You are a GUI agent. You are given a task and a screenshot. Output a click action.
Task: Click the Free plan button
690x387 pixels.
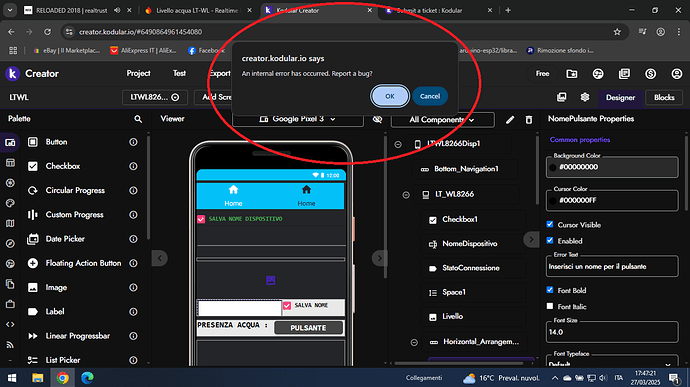pos(542,74)
